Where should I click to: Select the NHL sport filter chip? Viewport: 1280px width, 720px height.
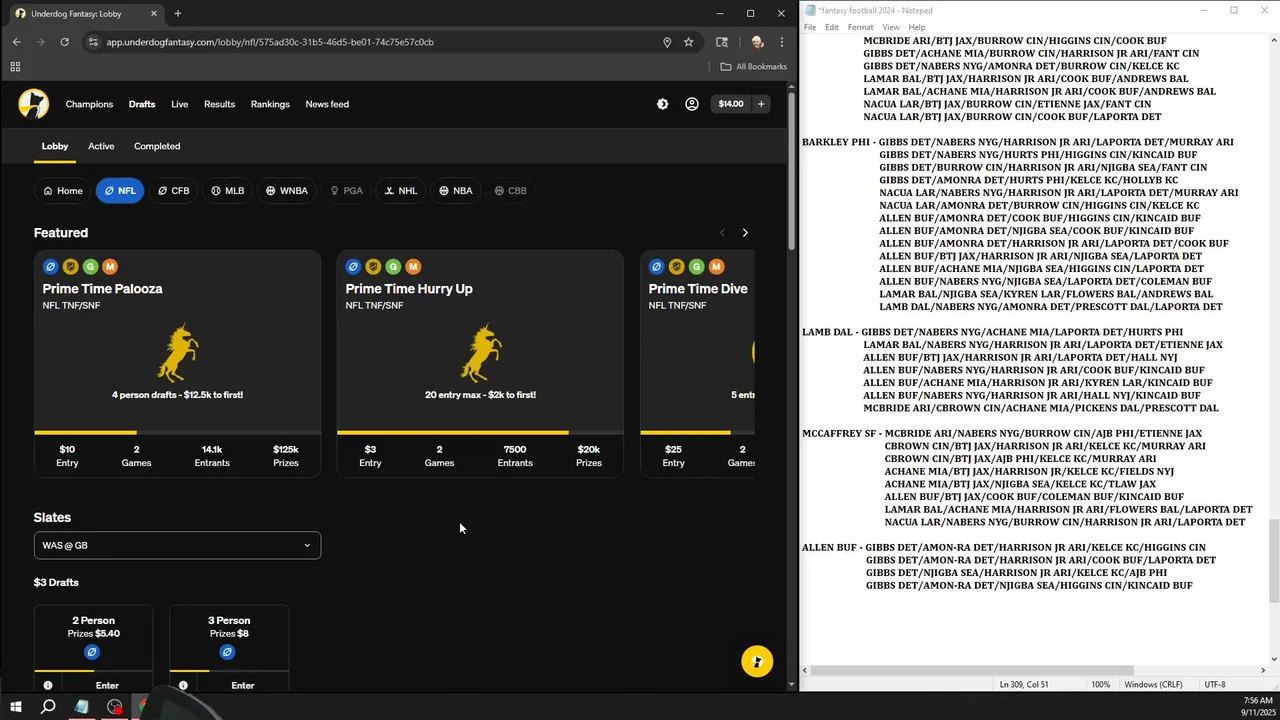coord(401,190)
